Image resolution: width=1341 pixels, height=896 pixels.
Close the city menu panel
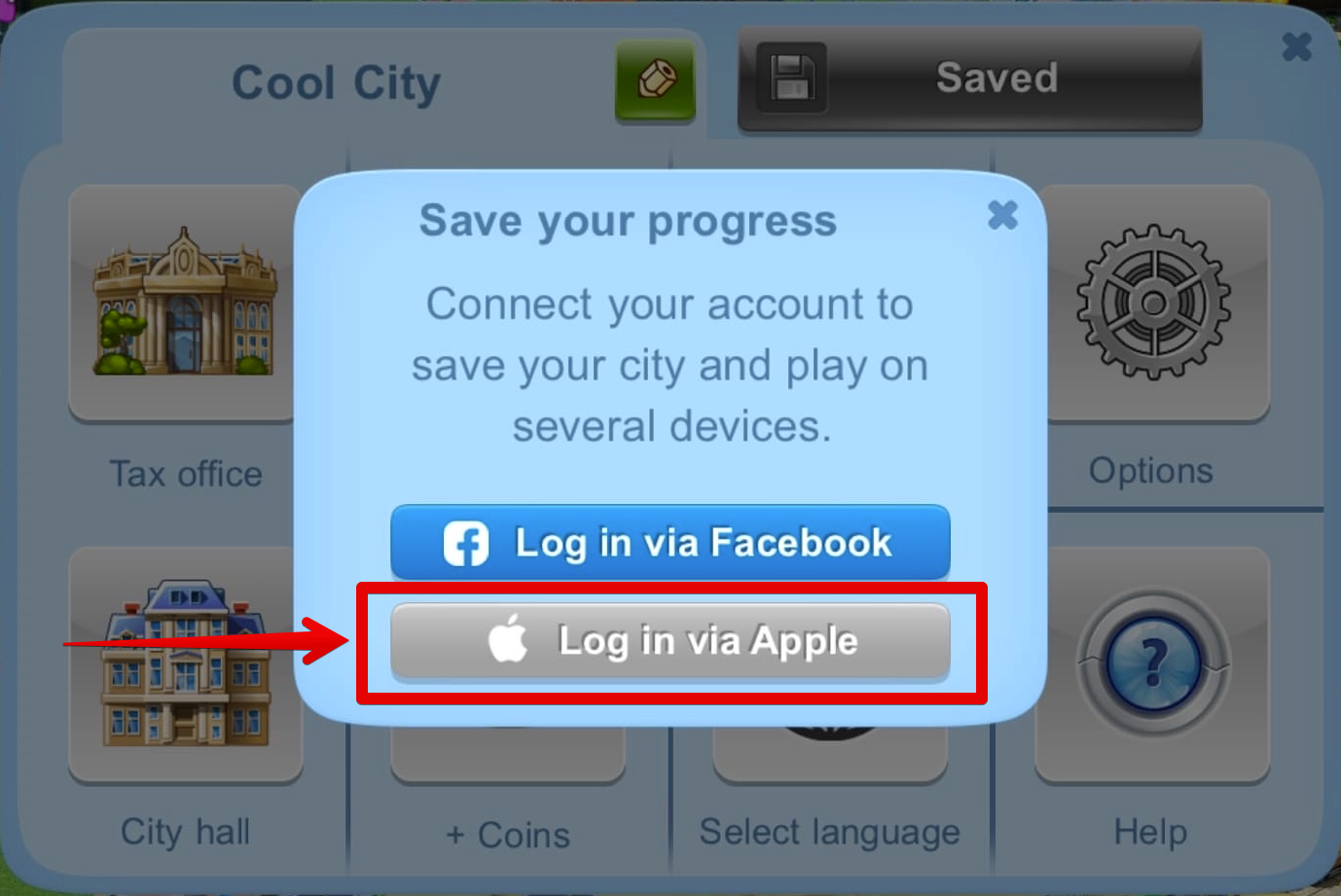pos(1297,47)
